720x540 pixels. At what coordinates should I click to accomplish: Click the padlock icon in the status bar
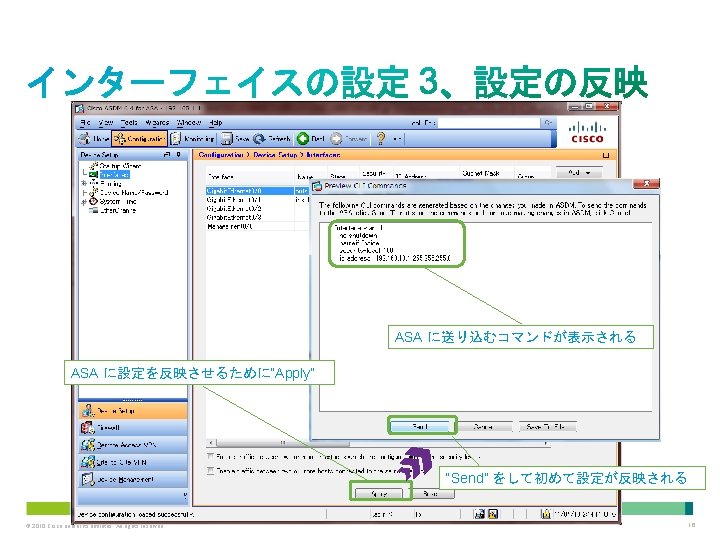(546, 514)
